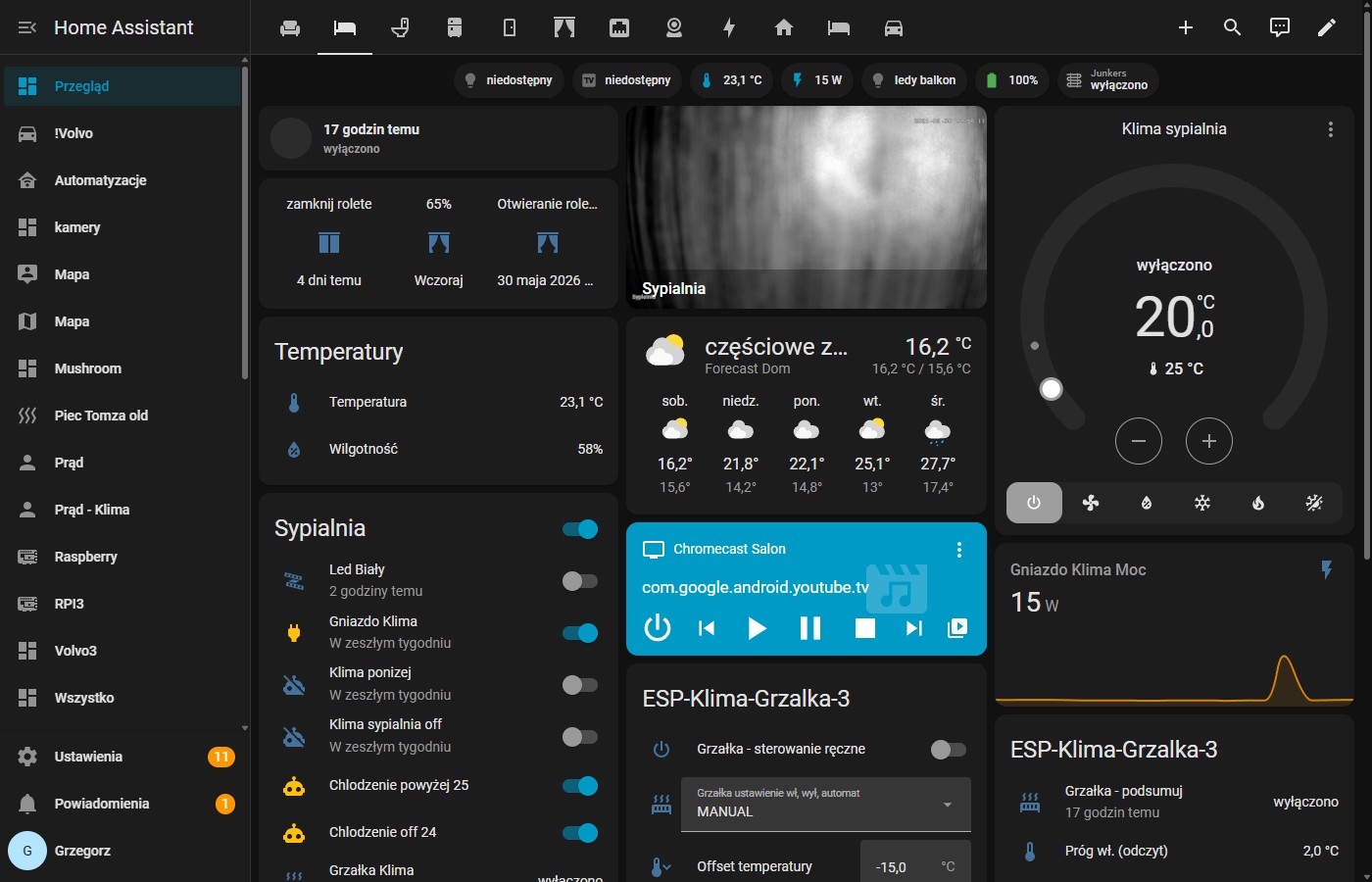The height and width of the screenshot is (882, 1372).
Task: Click the Wilgotność 58% row
Action: coord(438,449)
